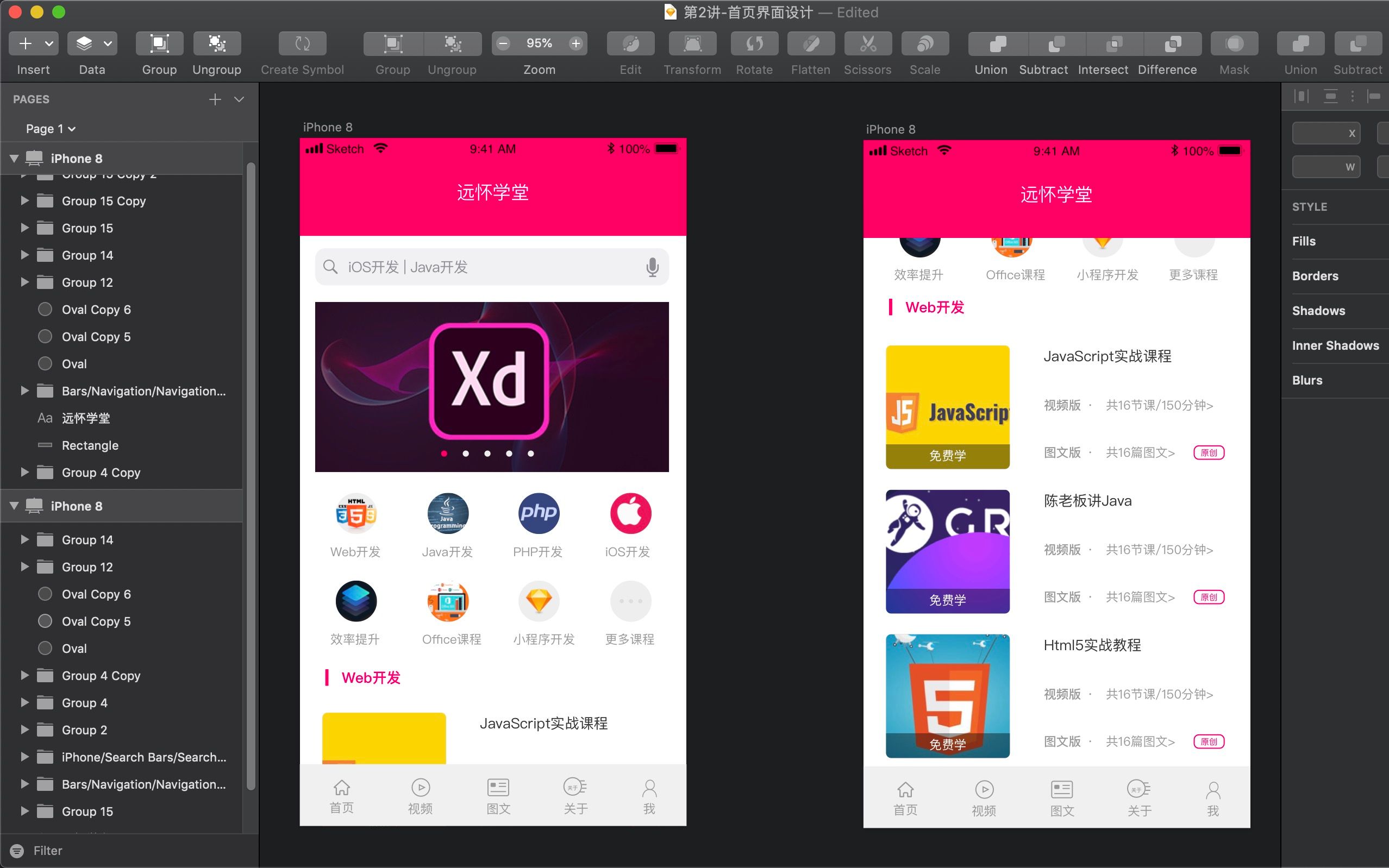Open the Page 1 dropdown
This screenshot has width=1389, height=868.
[51, 129]
